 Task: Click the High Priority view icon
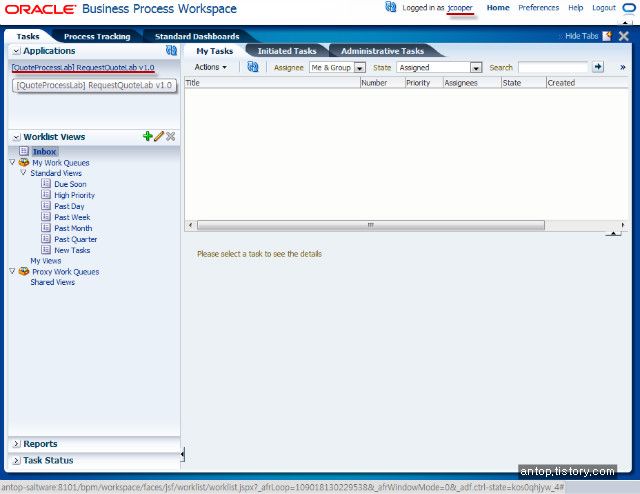point(46,195)
